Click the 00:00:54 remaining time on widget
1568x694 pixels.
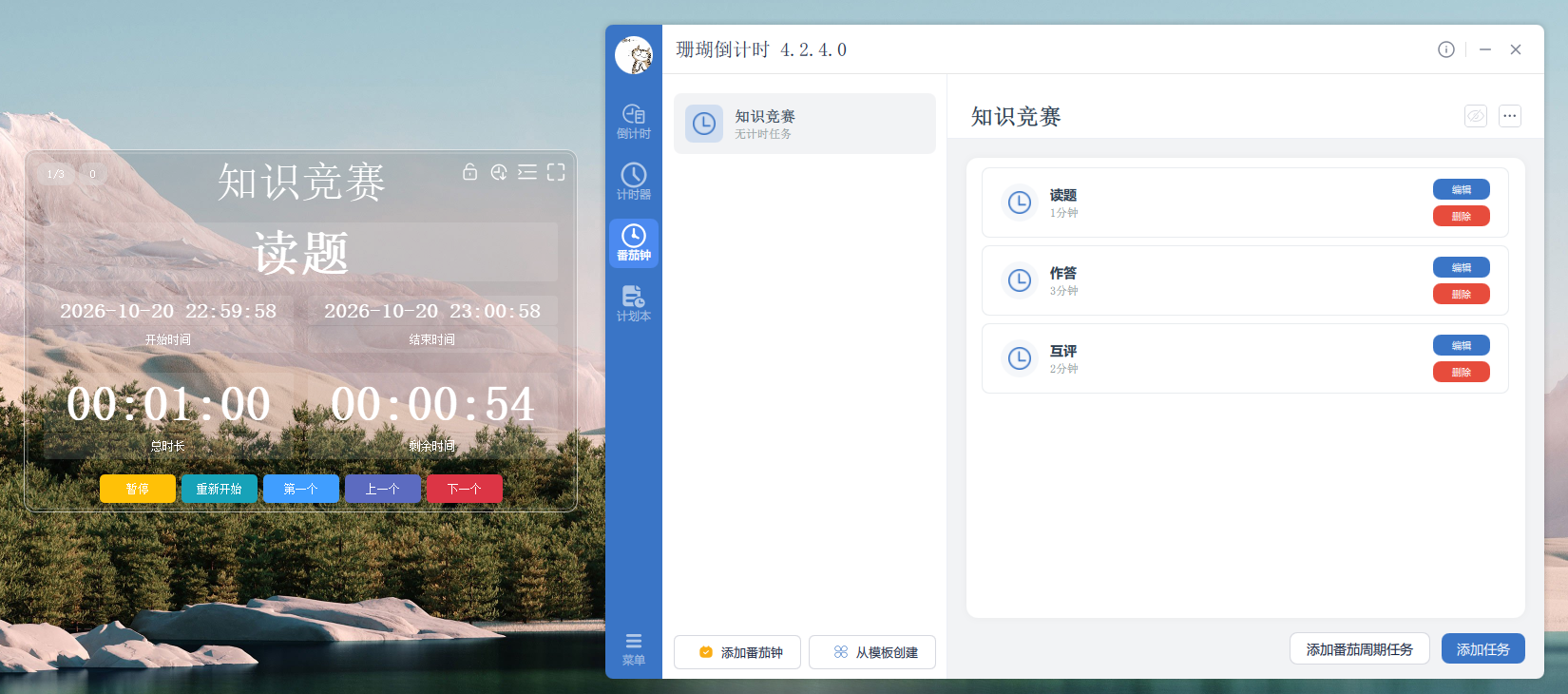tap(432, 404)
